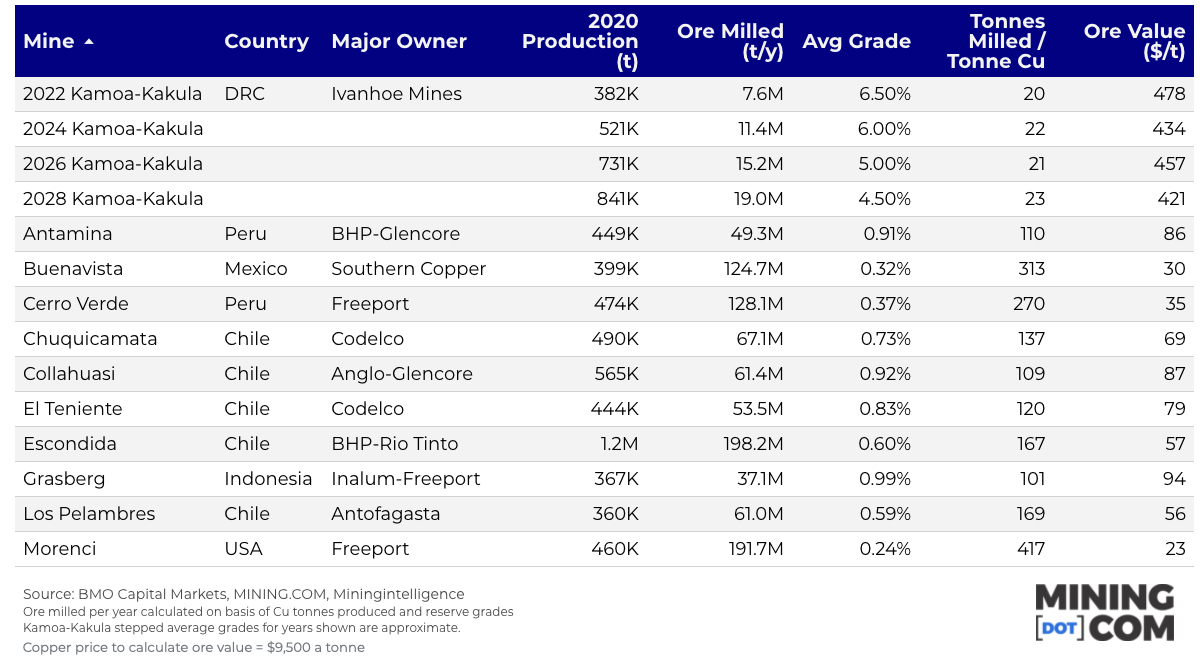Sort by the Major Owner header
The height and width of the screenshot is (666, 1200).
[x=398, y=42]
